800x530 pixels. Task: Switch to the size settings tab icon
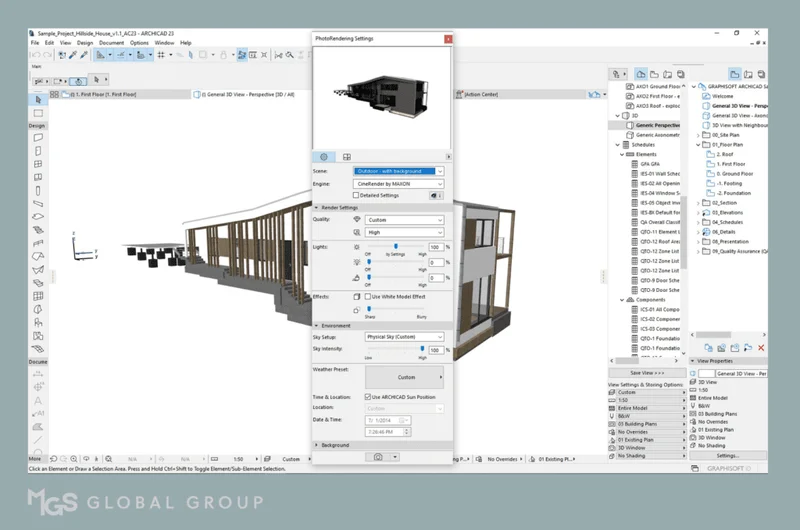[x=347, y=157]
